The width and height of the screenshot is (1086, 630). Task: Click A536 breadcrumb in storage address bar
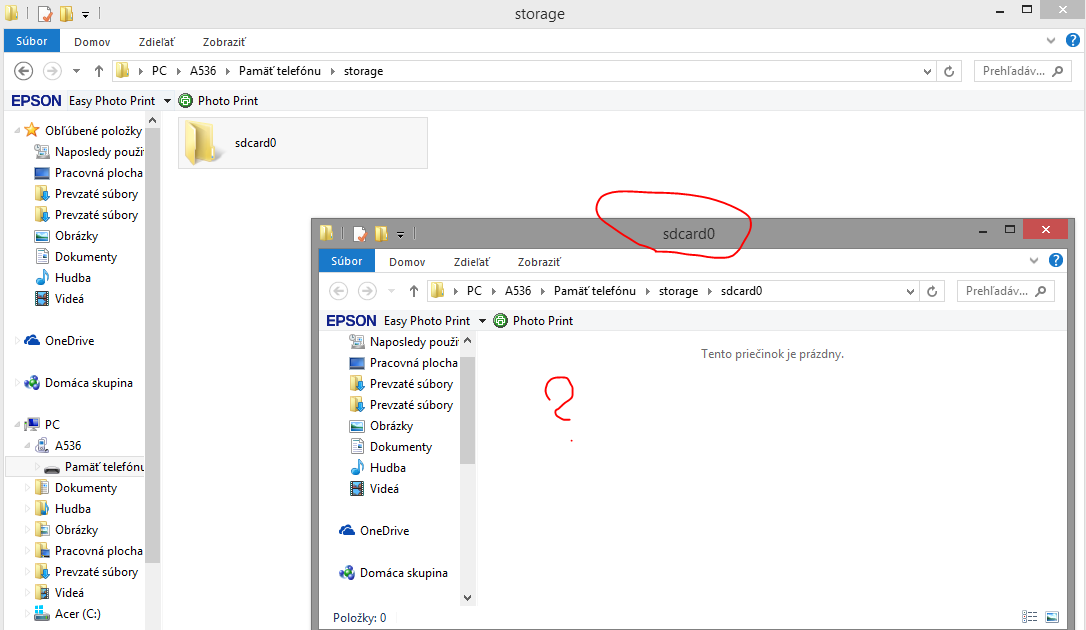(x=203, y=71)
